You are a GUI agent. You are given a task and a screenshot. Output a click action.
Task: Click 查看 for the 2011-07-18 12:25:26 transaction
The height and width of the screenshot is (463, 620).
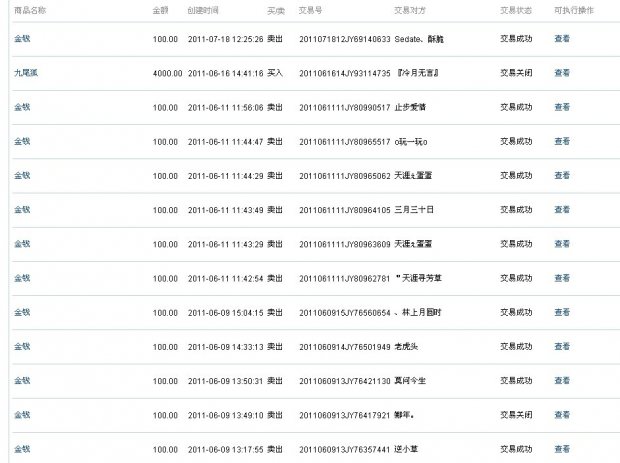click(x=562, y=38)
